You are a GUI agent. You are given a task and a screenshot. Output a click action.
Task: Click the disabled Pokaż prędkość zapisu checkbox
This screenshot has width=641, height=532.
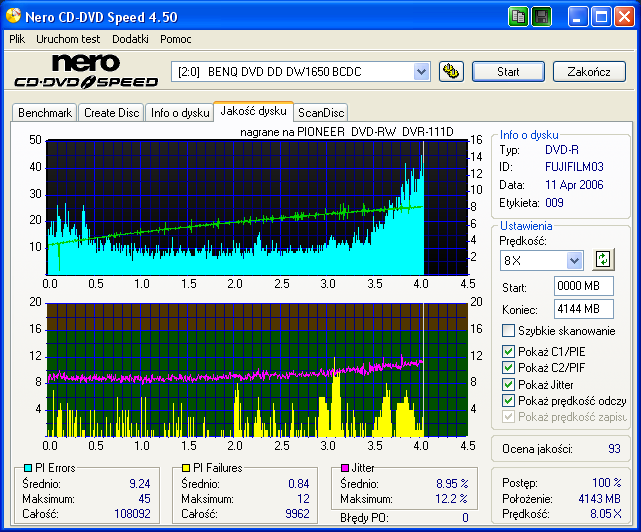click(x=508, y=417)
